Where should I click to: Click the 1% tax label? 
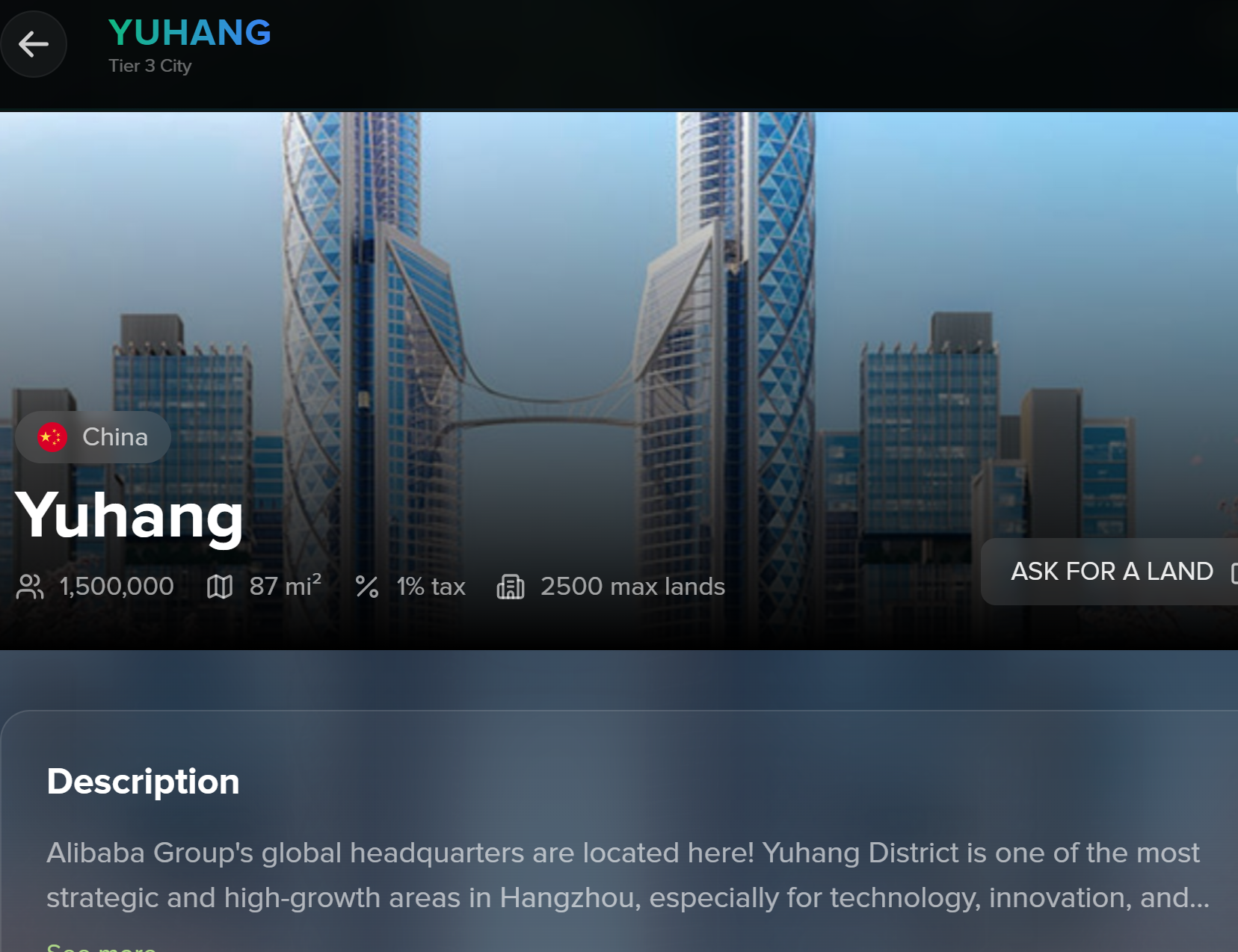pos(431,587)
